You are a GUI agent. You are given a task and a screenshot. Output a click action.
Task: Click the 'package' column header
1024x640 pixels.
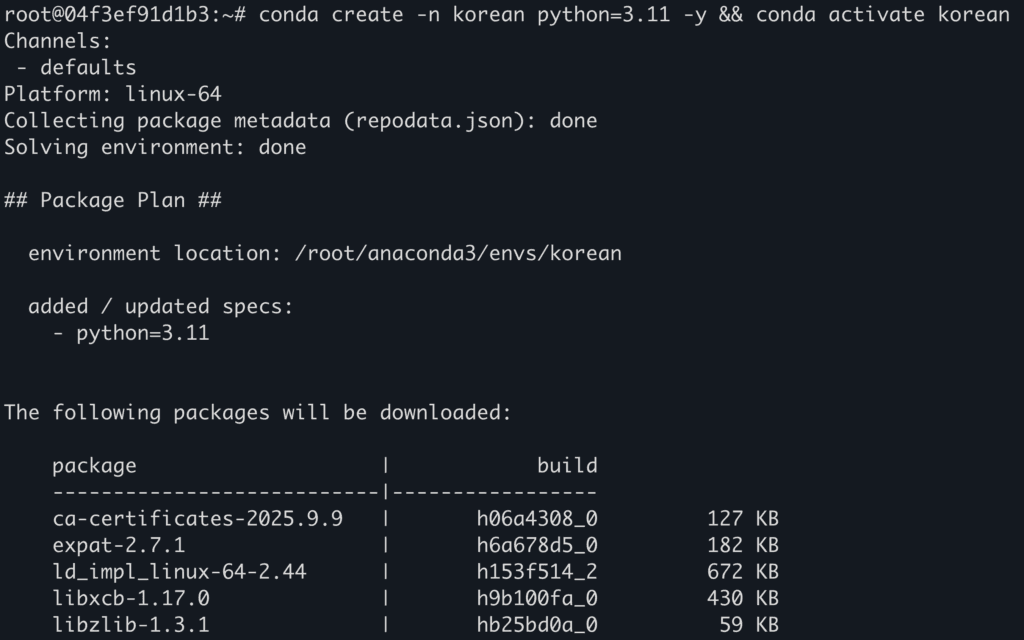[94, 465]
